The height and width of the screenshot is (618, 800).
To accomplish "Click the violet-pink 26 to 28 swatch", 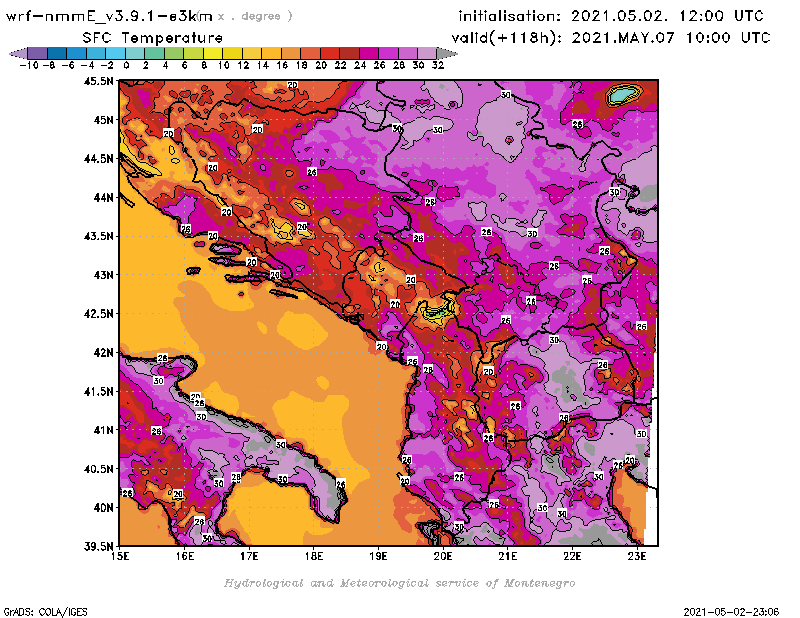I will [x=388, y=53].
